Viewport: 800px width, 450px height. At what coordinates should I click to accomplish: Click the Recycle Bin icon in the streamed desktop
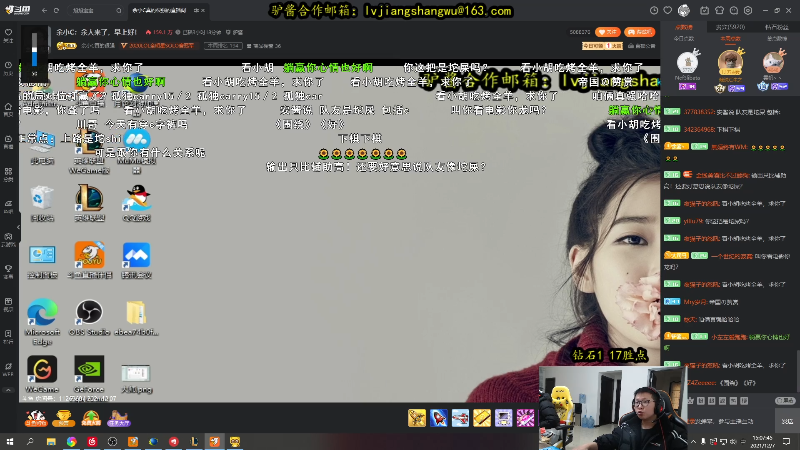(42, 203)
